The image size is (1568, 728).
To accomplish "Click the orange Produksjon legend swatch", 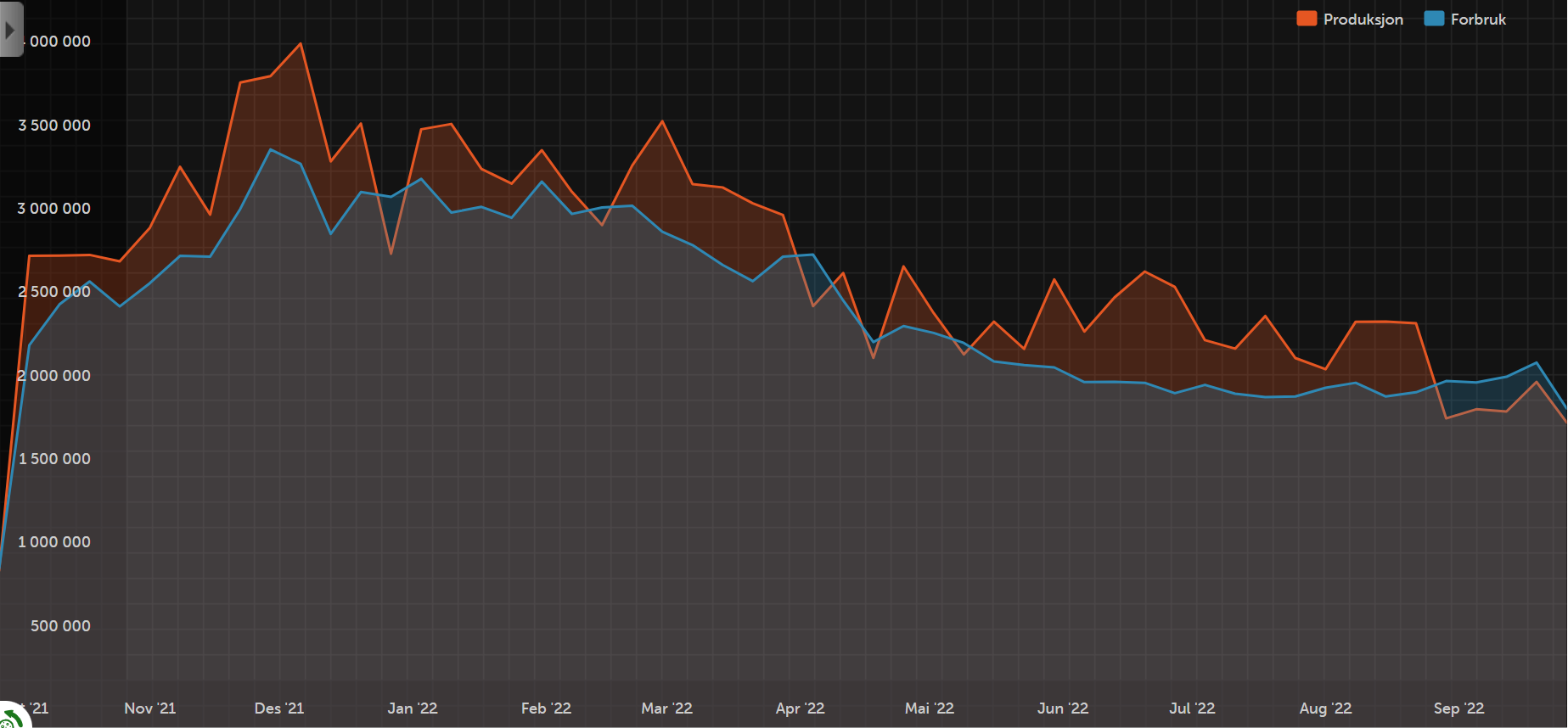I will 1307,19.
